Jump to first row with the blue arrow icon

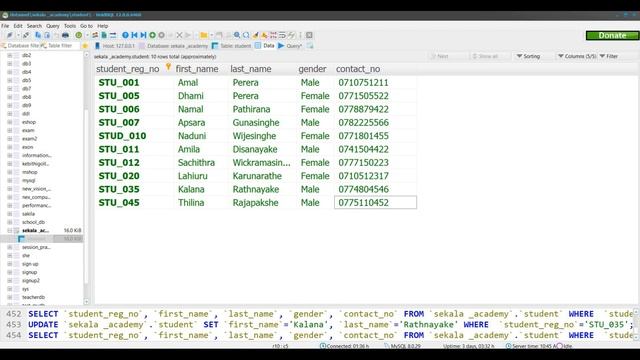click(134, 36)
